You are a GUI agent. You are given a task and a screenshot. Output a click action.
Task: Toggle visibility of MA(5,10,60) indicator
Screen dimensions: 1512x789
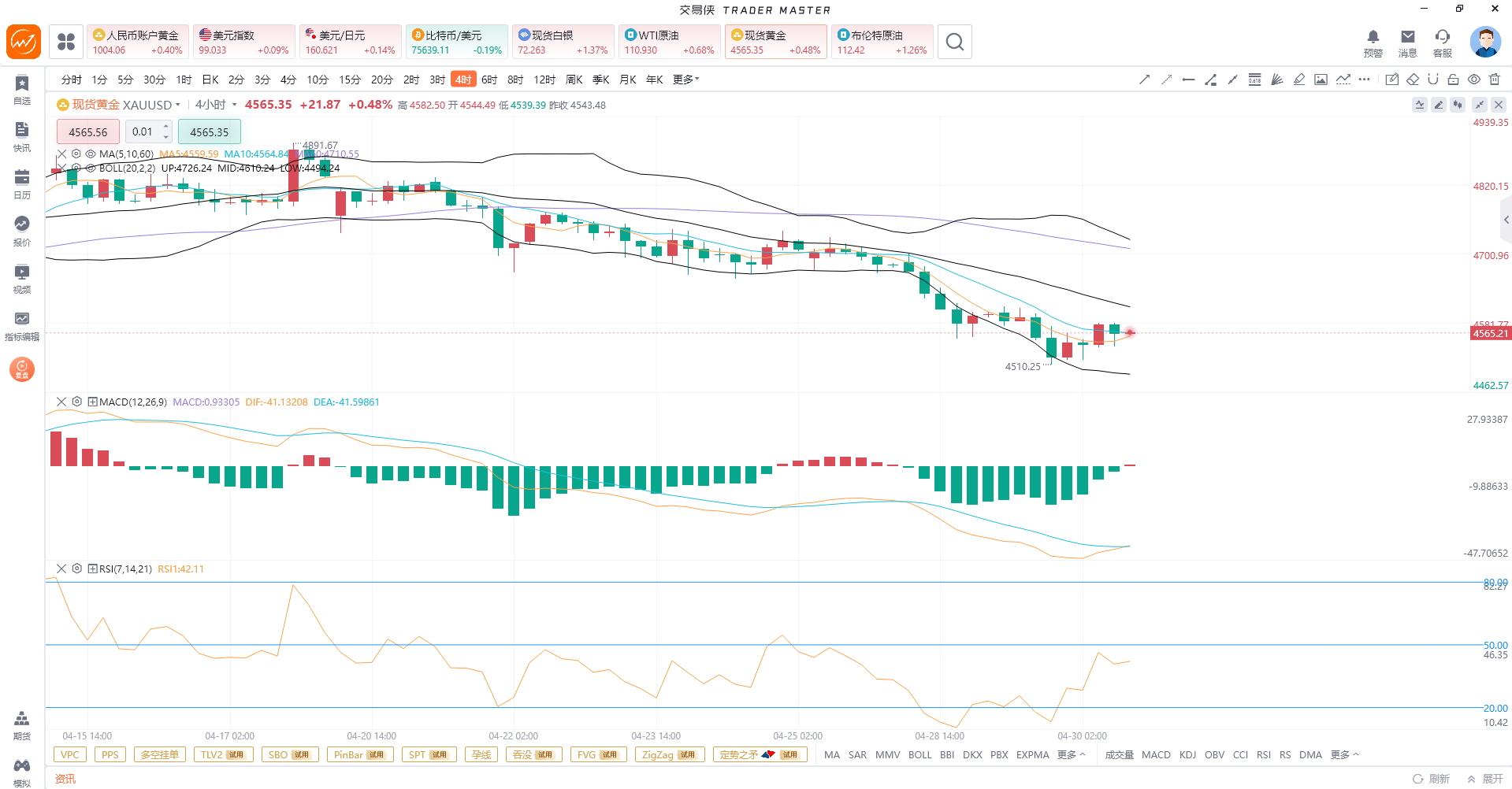[x=91, y=154]
